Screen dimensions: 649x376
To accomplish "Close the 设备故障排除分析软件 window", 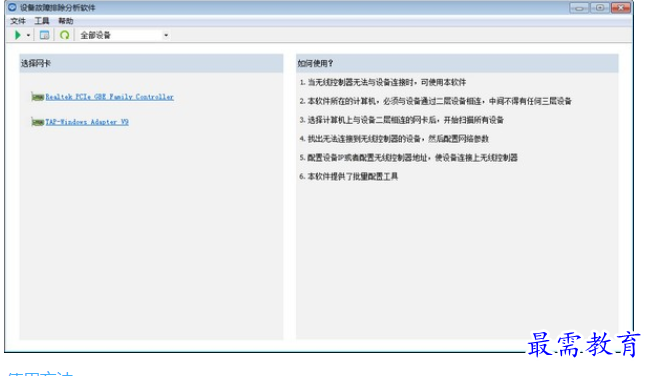I will (x=620, y=7).
